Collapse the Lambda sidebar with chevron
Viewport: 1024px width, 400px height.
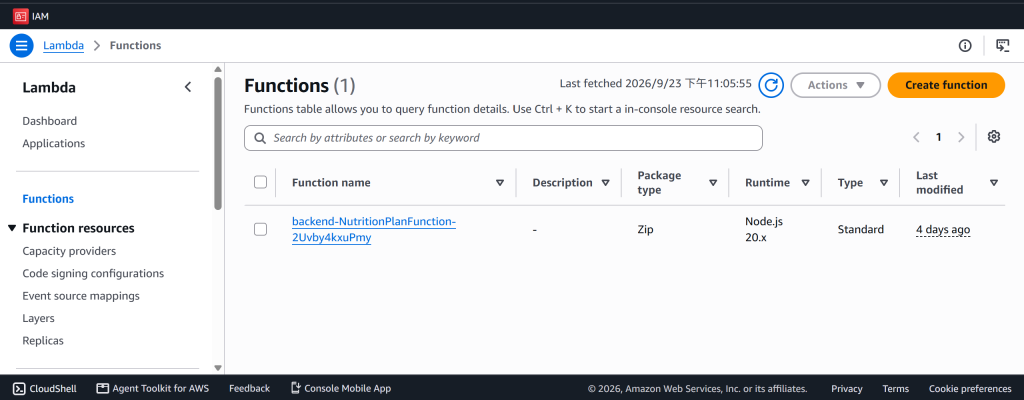(187, 87)
